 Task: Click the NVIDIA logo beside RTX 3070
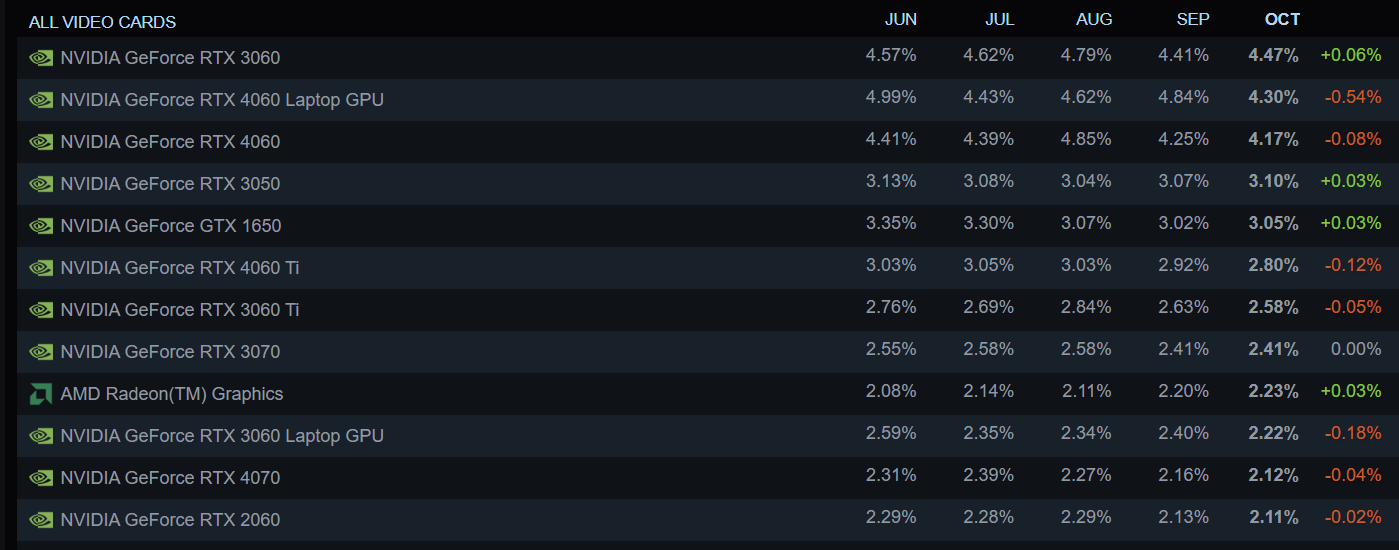(41, 352)
